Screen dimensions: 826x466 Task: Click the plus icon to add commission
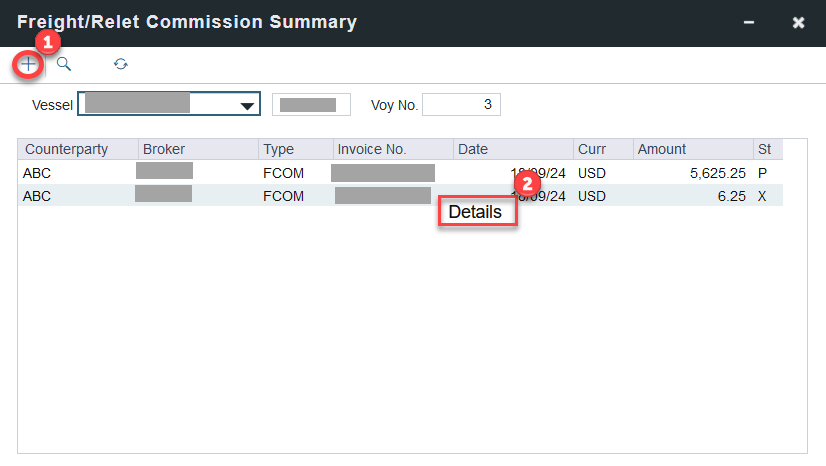[x=29, y=64]
